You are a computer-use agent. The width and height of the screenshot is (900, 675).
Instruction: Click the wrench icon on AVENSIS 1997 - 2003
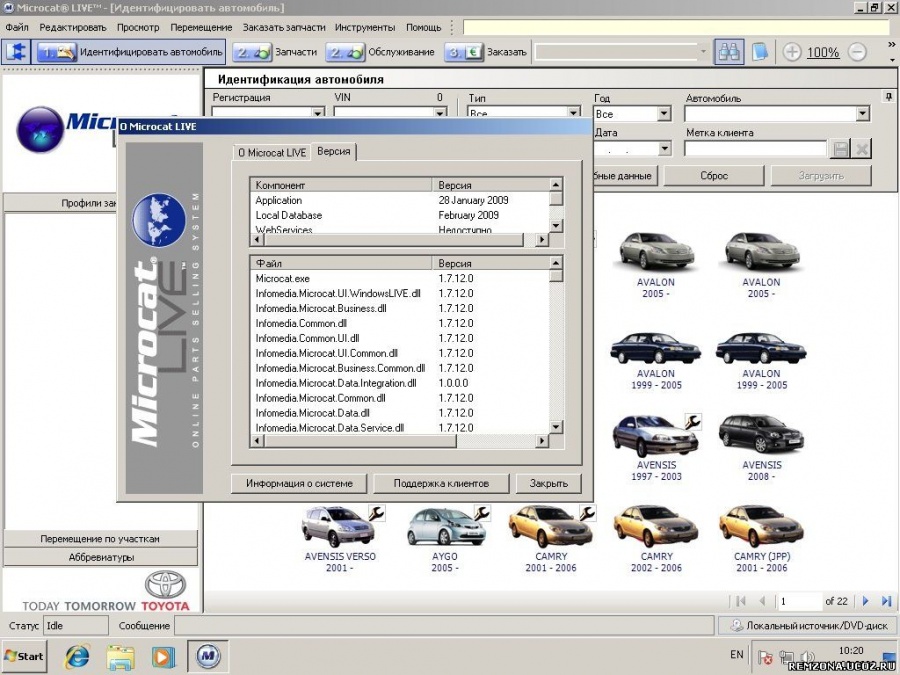point(693,422)
